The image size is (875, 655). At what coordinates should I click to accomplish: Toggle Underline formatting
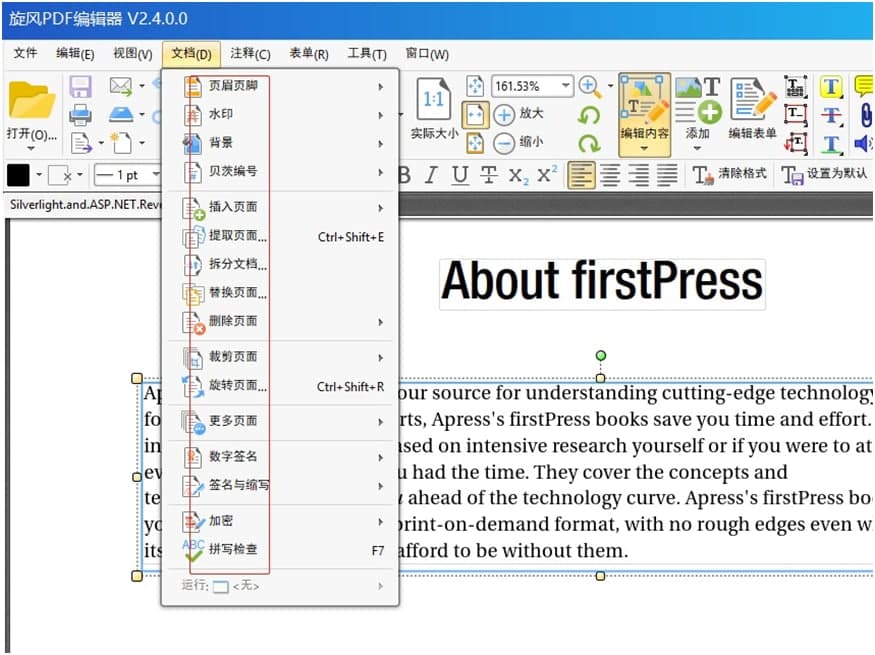coord(460,175)
